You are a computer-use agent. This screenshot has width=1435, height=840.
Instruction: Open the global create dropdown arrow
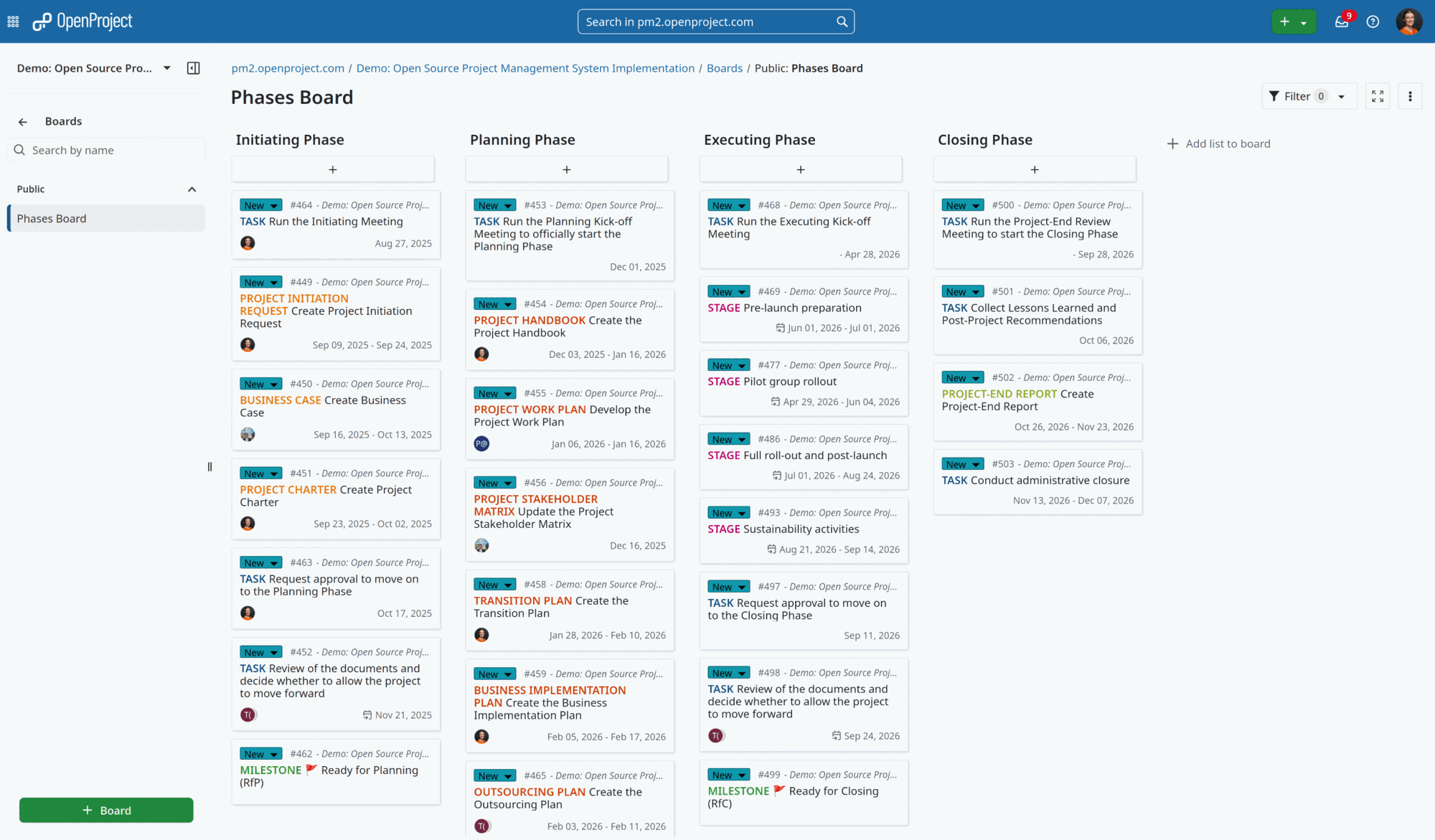click(1305, 22)
